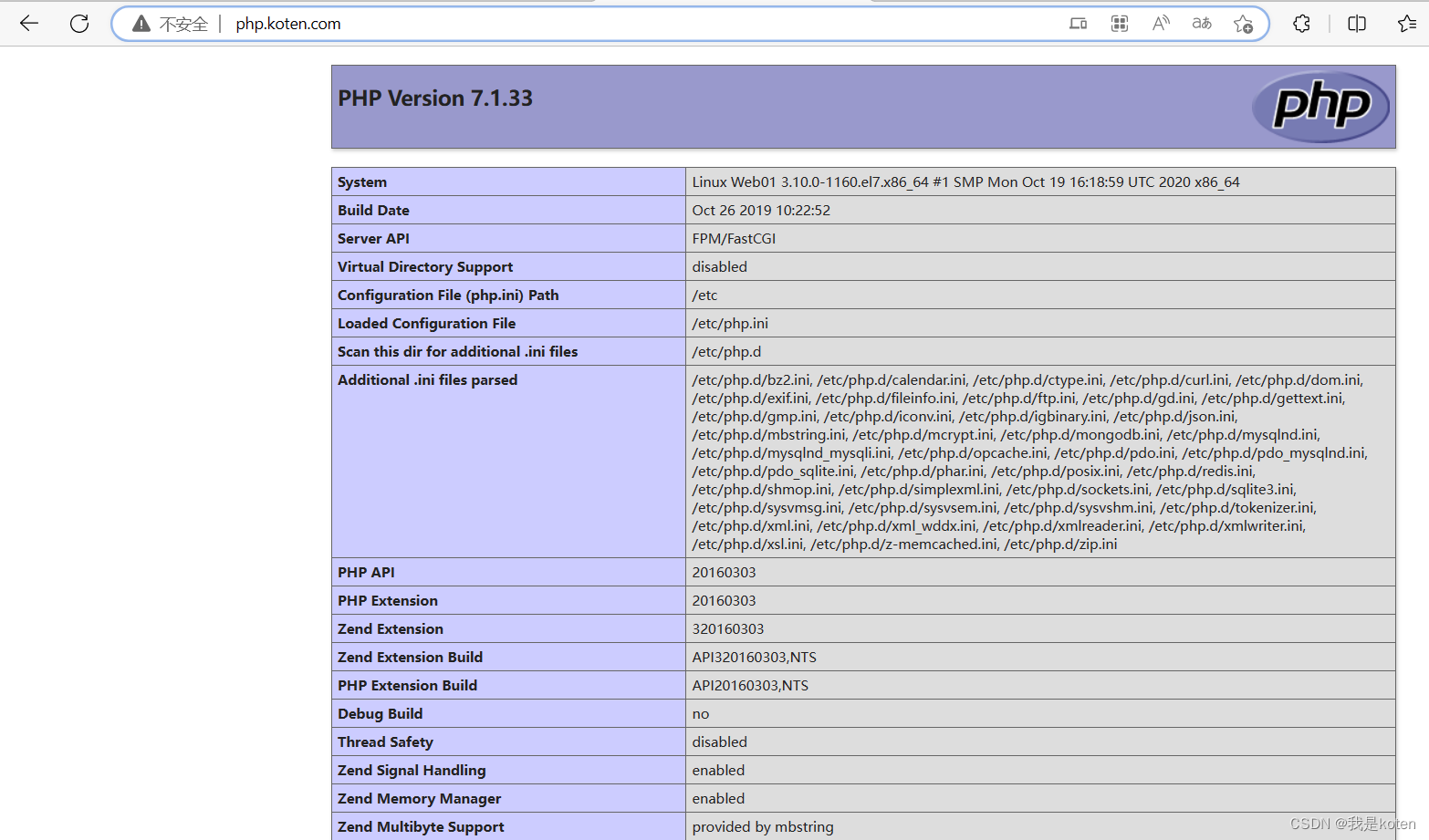Add php.koten.com to favorites
The height and width of the screenshot is (840, 1429).
click(x=1243, y=23)
